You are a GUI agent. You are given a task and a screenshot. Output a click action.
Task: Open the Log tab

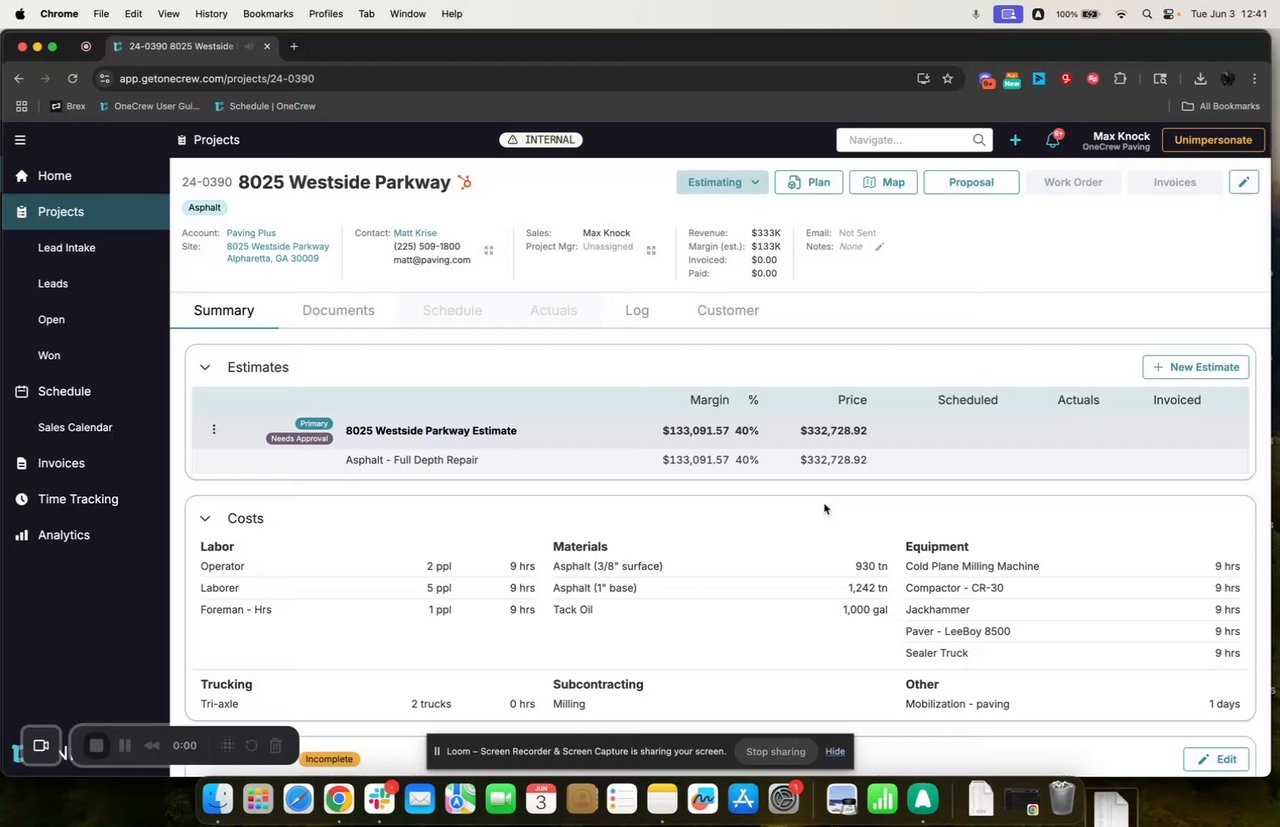tap(637, 310)
